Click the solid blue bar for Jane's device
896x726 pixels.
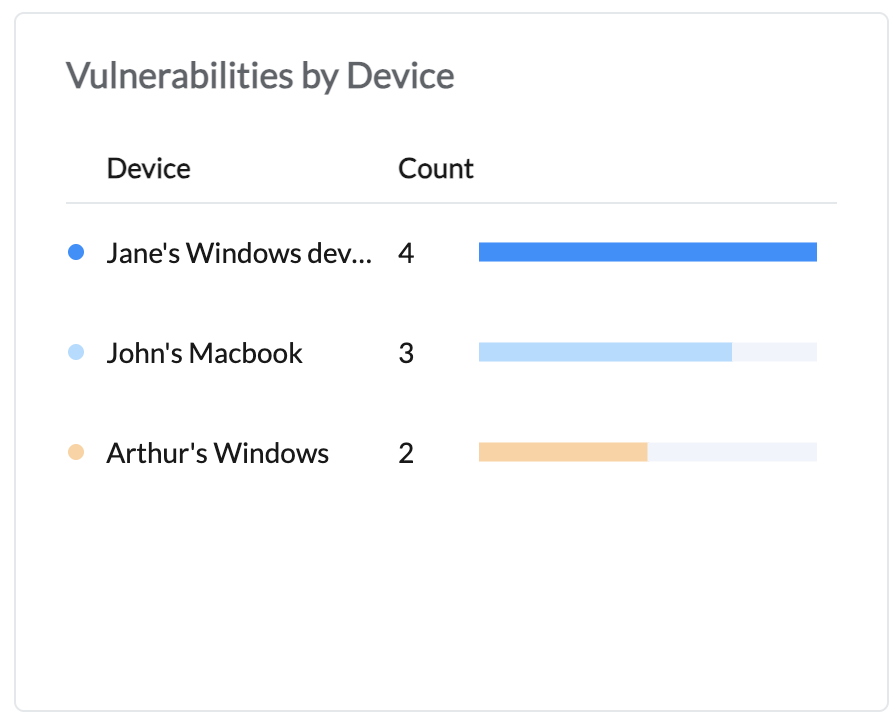point(647,252)
